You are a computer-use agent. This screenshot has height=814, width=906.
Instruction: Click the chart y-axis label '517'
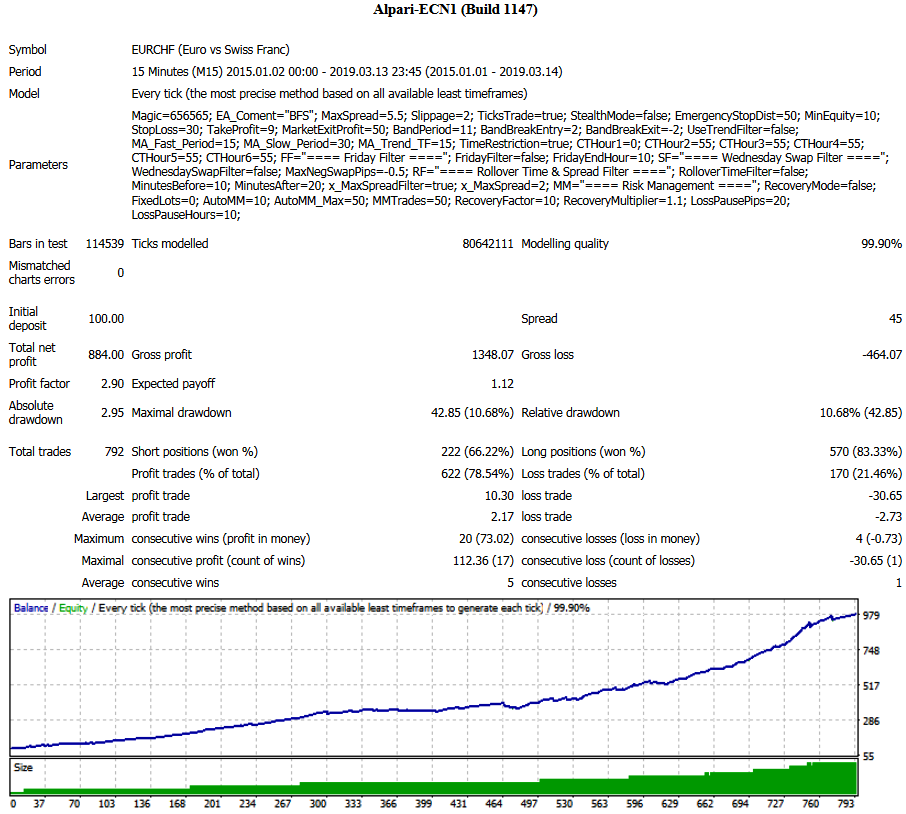click(x=871, y=686)
